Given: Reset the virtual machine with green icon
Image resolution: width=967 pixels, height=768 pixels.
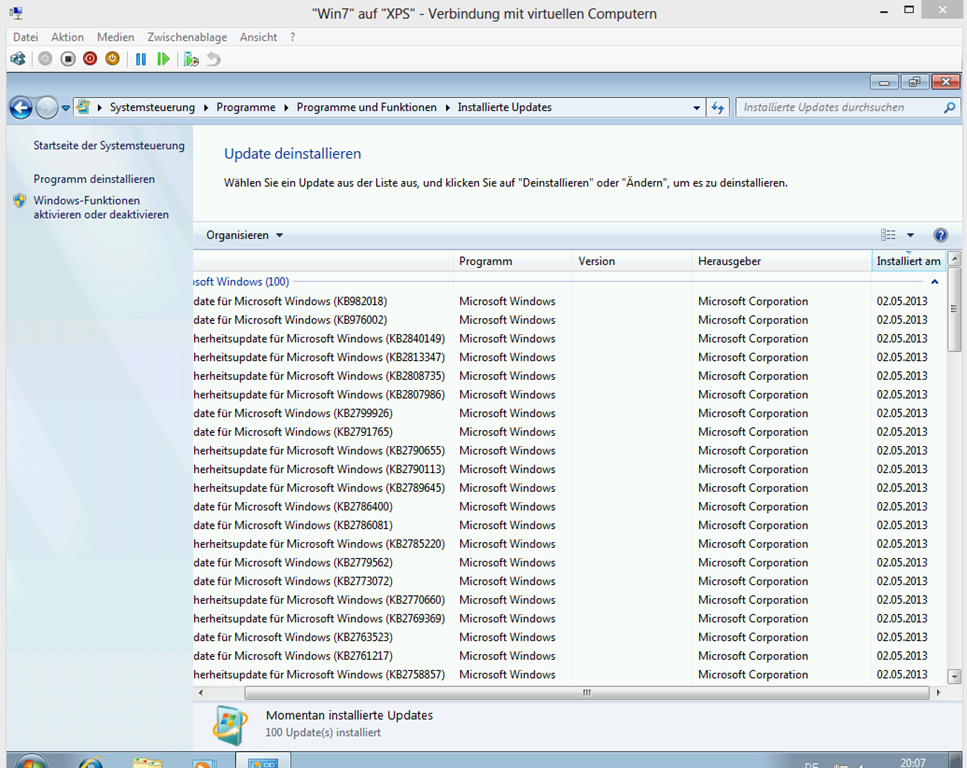Looking at the screenshot, I should pos(163,59).
